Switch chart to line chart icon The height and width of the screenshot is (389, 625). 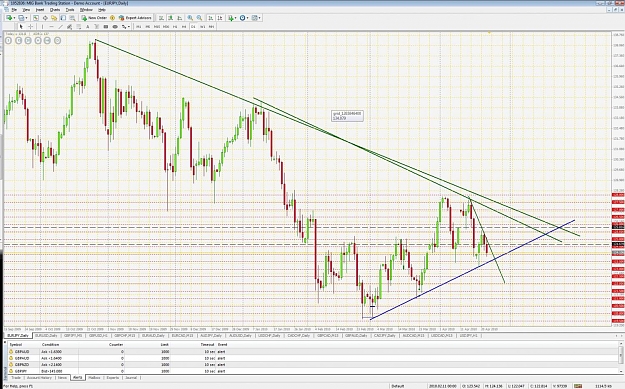coord(180,18)
